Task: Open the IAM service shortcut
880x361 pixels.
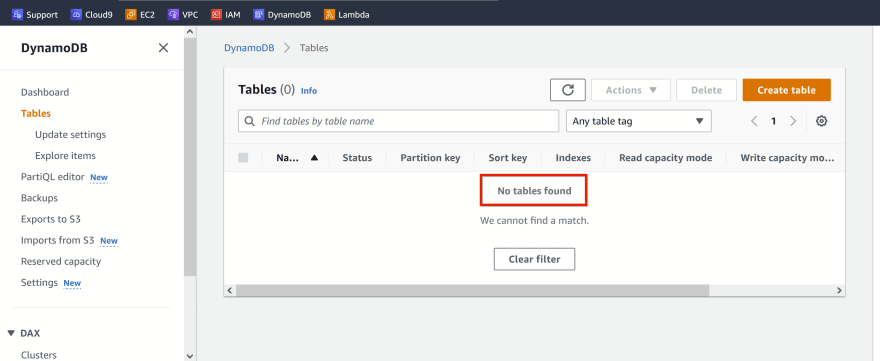Action: coord(226,15)
